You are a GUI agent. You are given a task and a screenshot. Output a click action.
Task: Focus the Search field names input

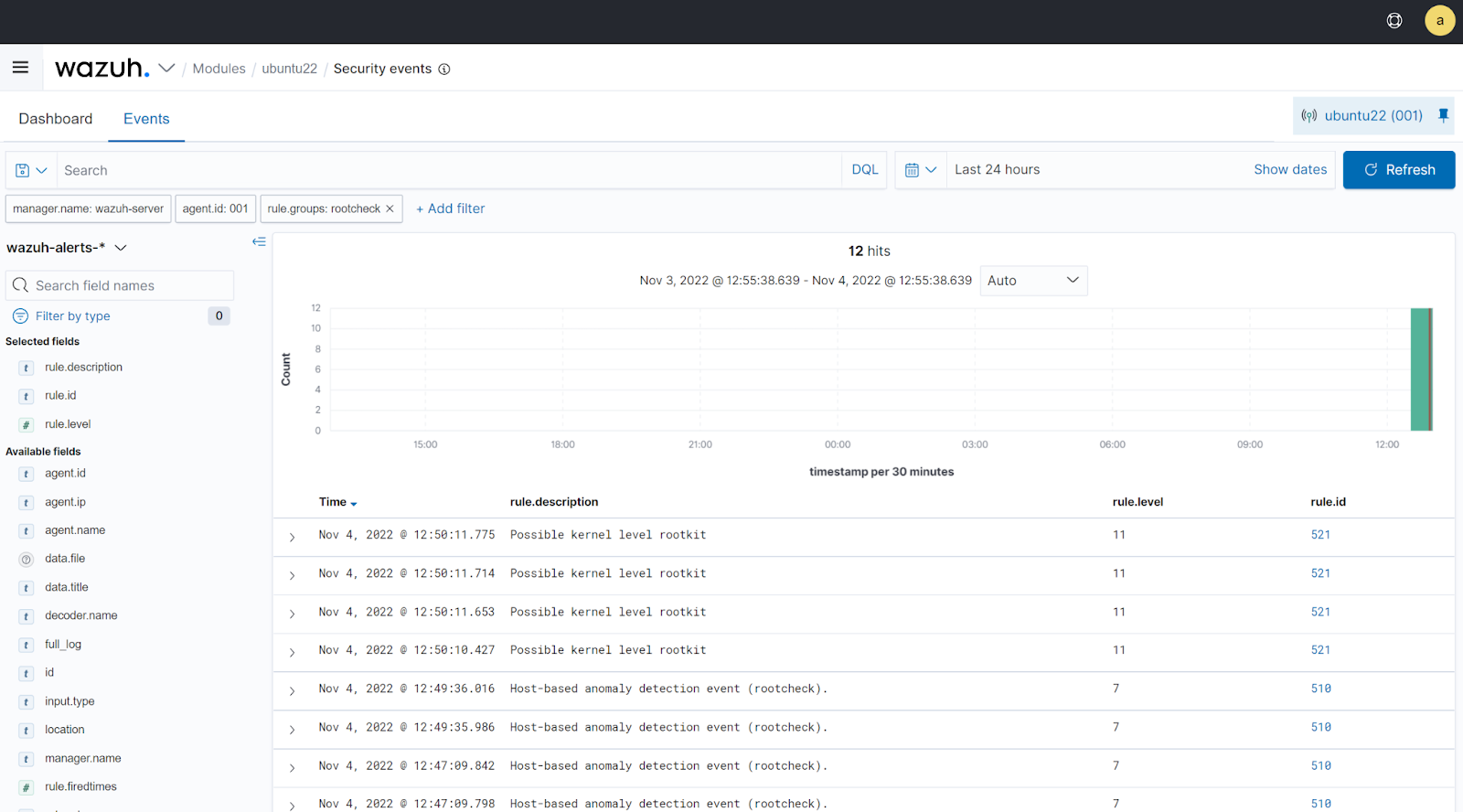(x=120, y=285)
